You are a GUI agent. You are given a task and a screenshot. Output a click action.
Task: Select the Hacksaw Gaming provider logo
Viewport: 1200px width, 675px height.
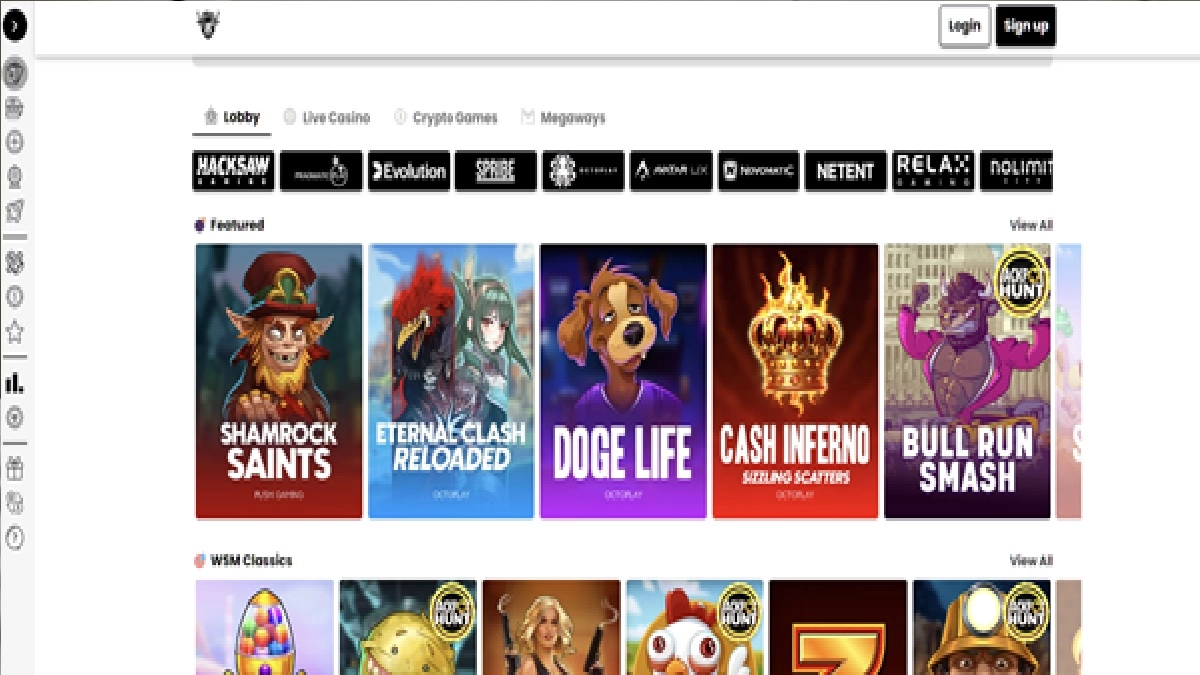pyautogui.click(x=233, y=171)
